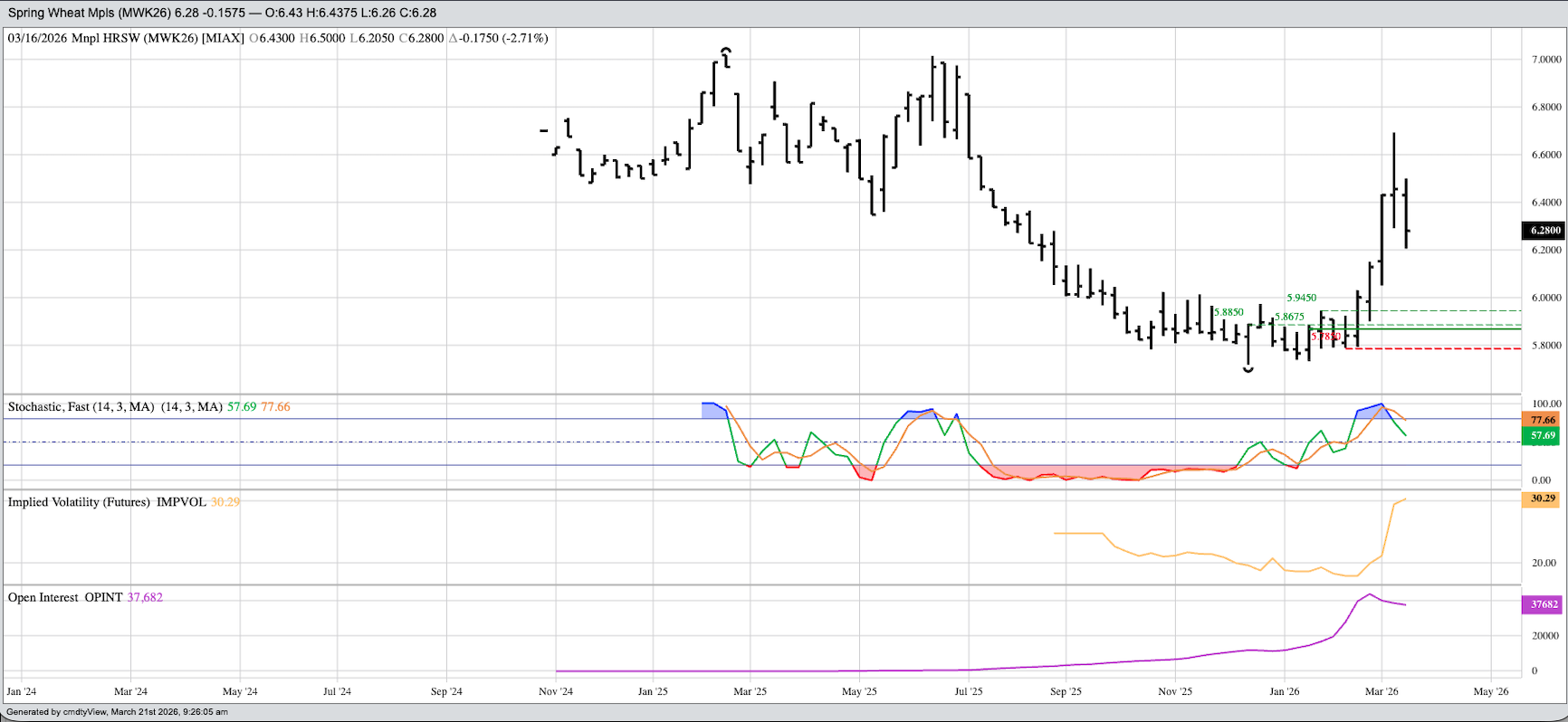The width and height of the screenshot is (1568, 722).
Task: Click the green 5.8850 price annotation
Action: click(1229, 312)
